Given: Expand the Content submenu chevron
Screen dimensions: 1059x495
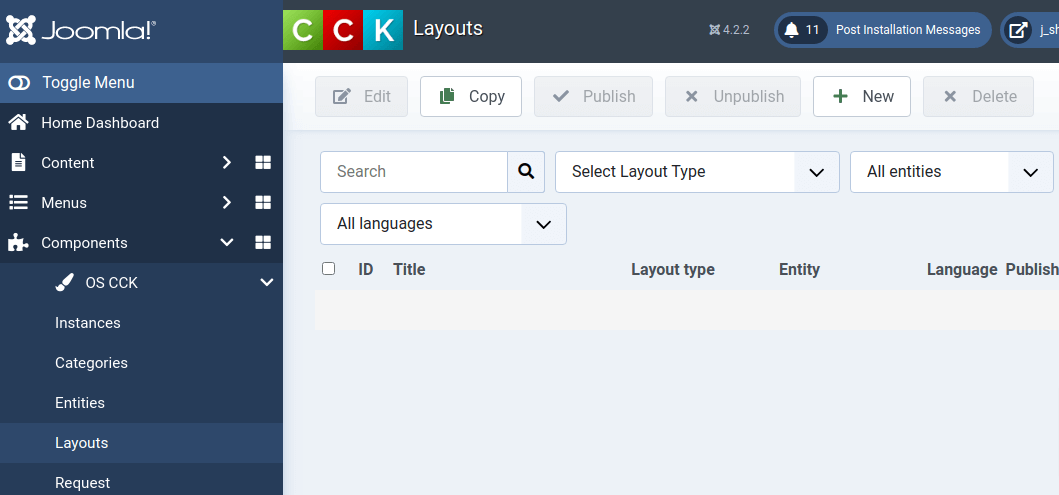Looking at the screenshot, I should pyautogui.click(x=227, y=163).
